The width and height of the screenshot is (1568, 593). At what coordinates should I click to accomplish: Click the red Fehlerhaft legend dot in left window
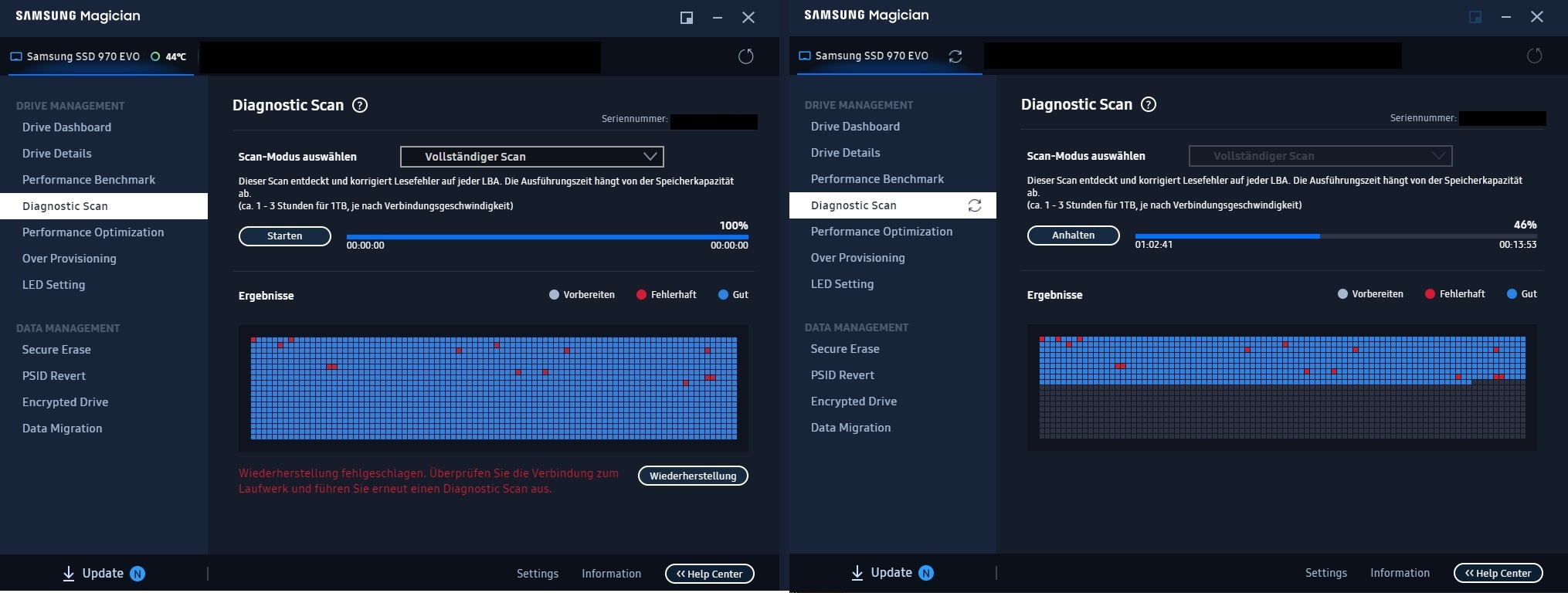point(641,295)
